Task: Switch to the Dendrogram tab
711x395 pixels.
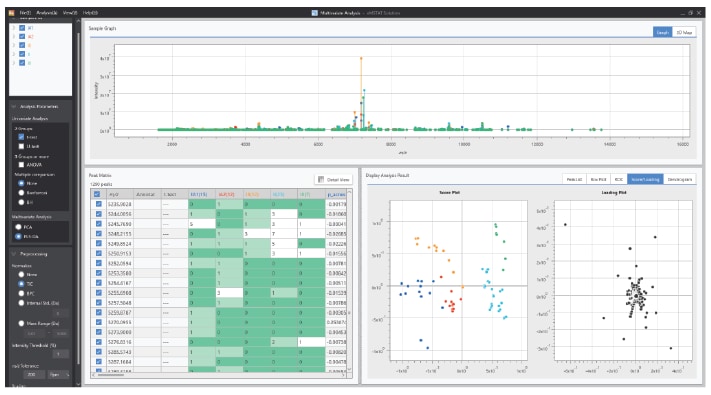Action: [679, 180]
